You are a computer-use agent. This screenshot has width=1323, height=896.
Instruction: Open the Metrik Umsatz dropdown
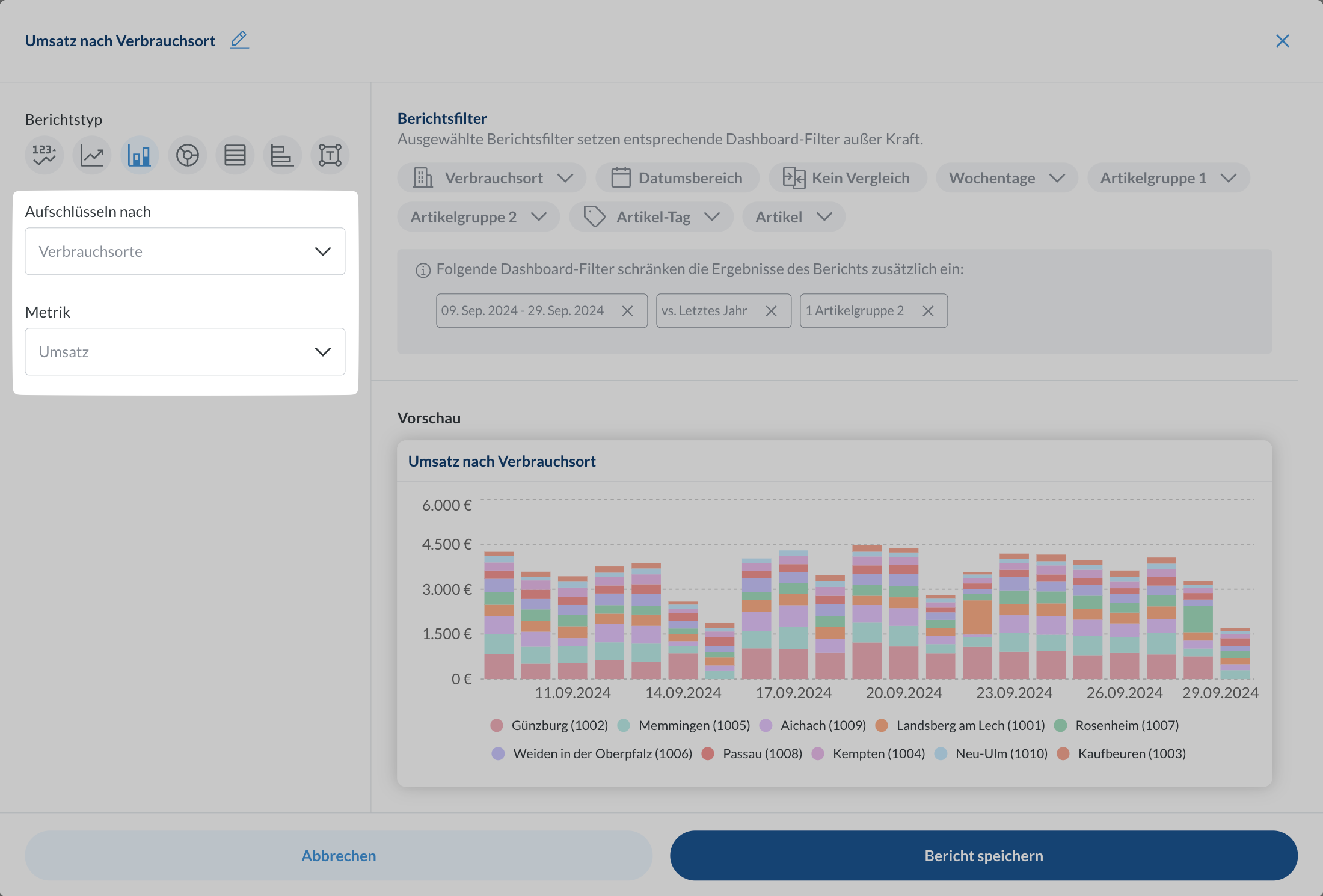click(x=185, y=352)
